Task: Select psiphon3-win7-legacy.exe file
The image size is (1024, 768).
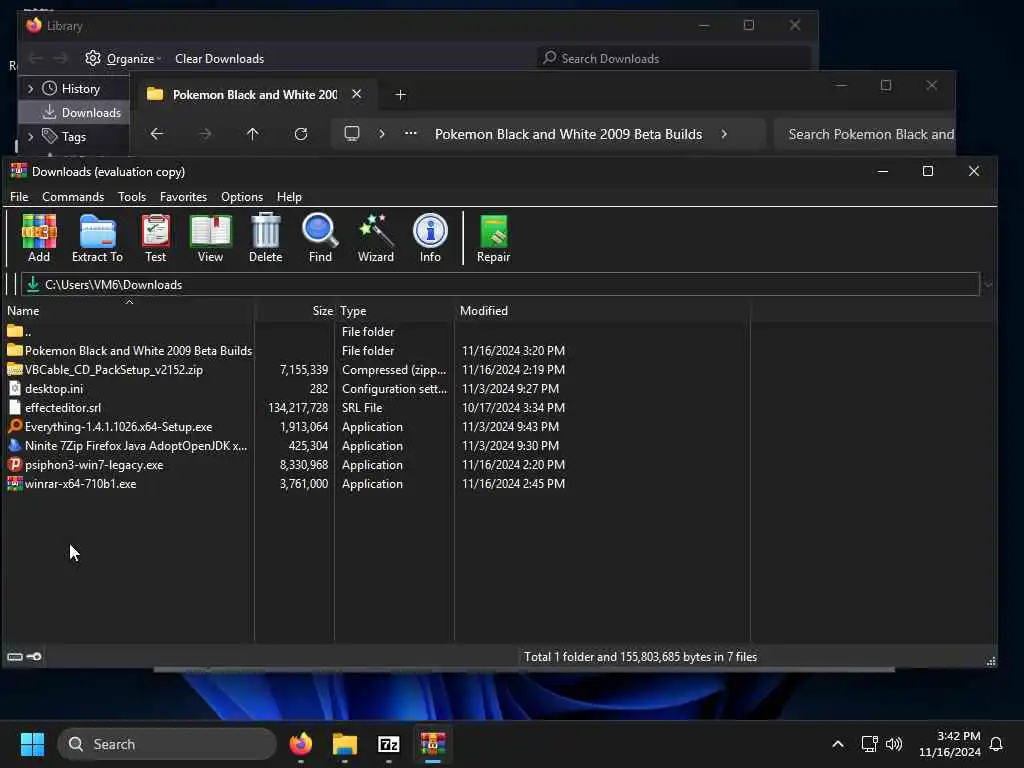Action: pyautogui.click(x=86, y=465)
